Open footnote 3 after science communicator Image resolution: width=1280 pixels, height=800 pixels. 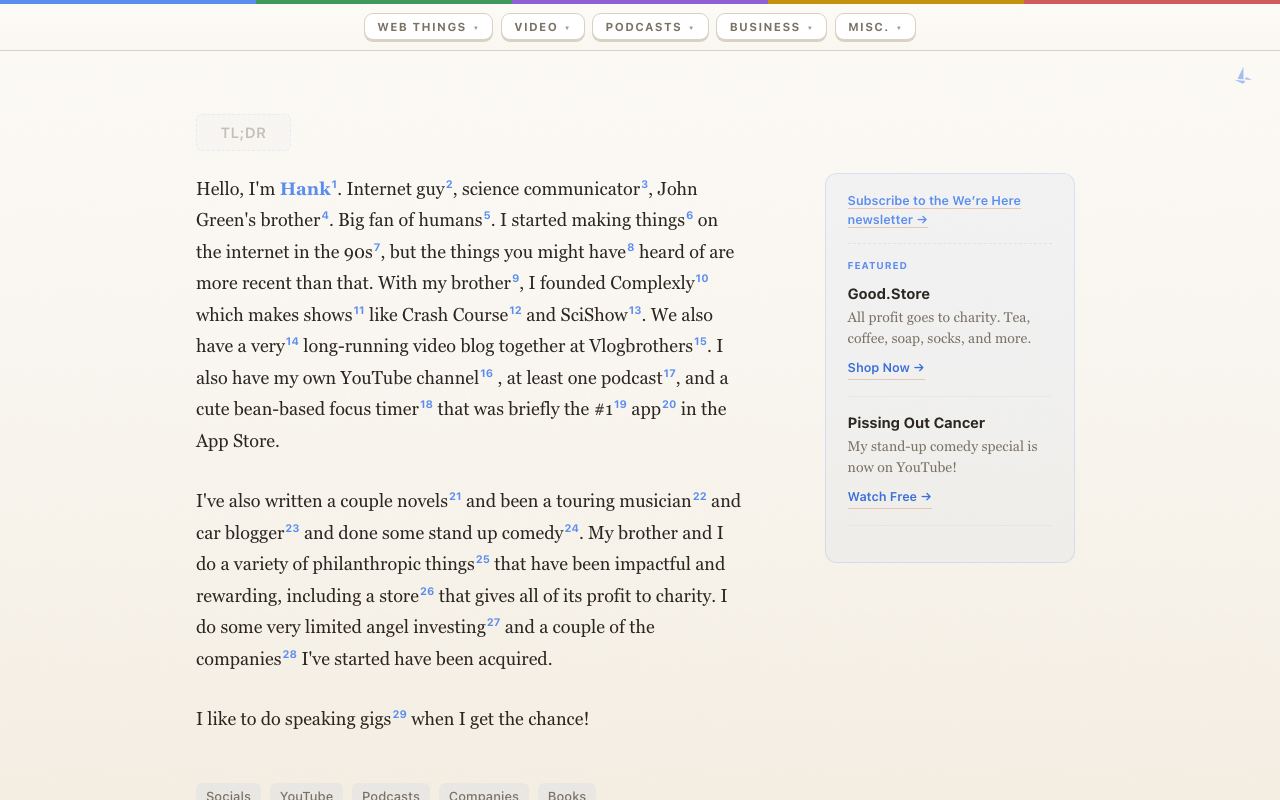[644, 184]
